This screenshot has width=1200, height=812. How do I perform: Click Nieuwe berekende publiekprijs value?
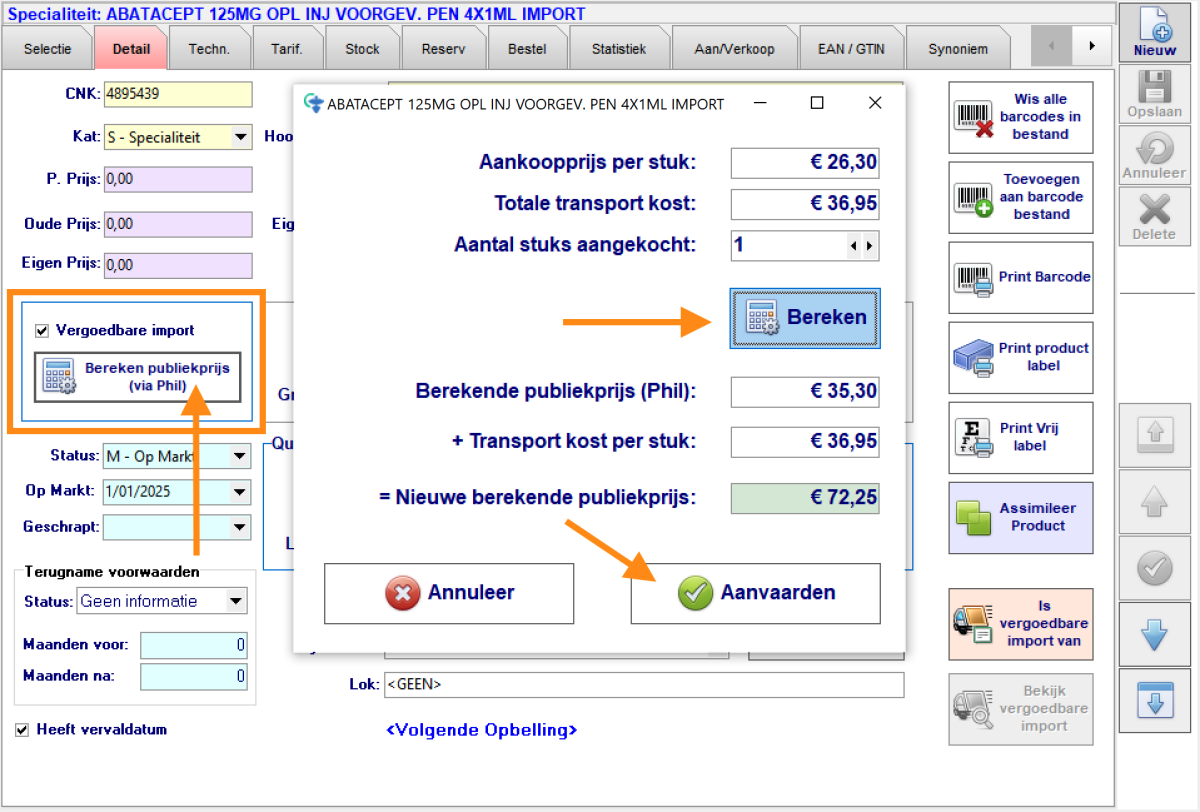point(805,499)
